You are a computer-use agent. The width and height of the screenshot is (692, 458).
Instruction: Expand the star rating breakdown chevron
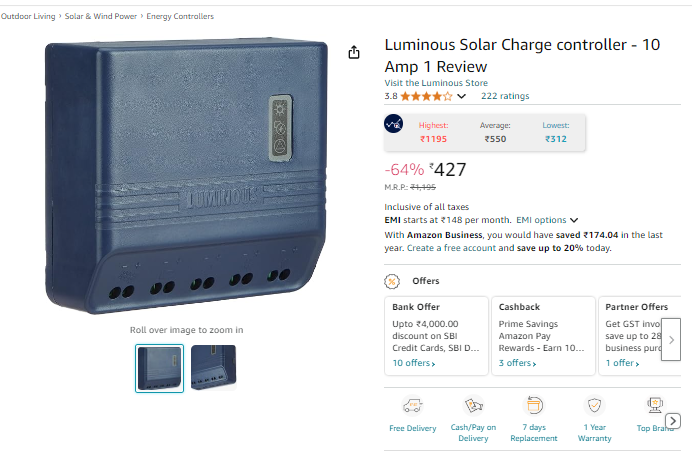(x=461, y=96)
